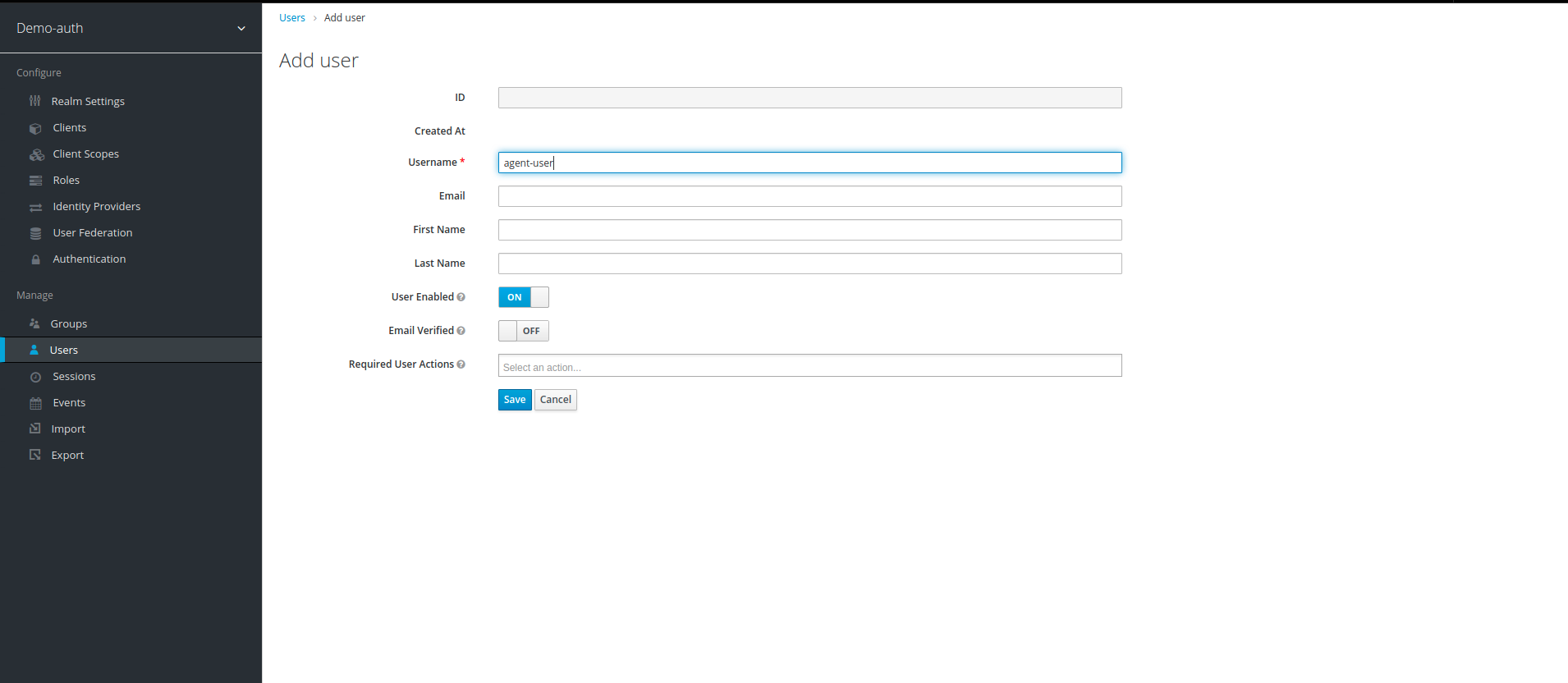Click the Authentication lock icon
Image resolution: width=1568 pixels, height=683 pixels.
coord(35,259)
